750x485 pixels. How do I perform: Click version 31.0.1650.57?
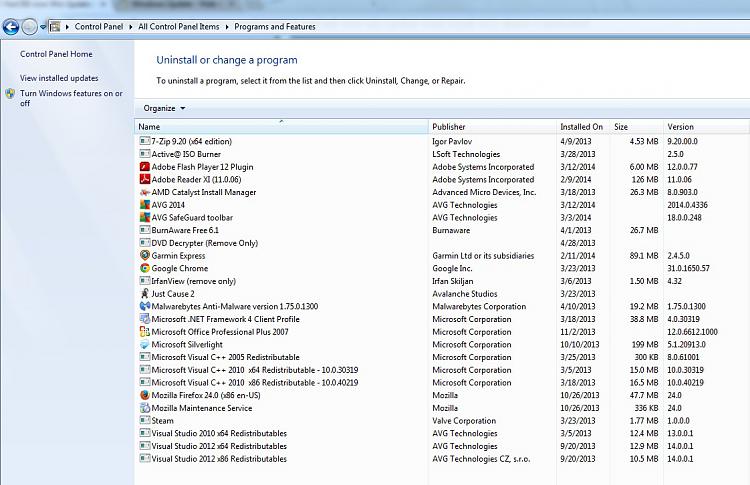pyautogui.click(x=689, y=268)
